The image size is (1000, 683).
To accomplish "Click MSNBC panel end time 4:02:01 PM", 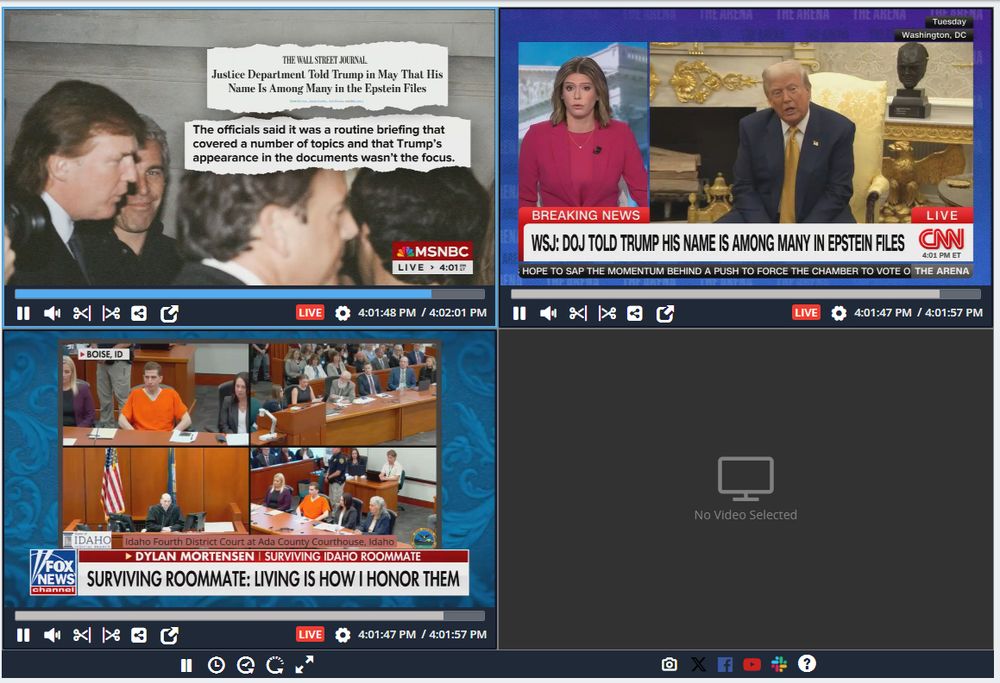I will pos(457,313).
